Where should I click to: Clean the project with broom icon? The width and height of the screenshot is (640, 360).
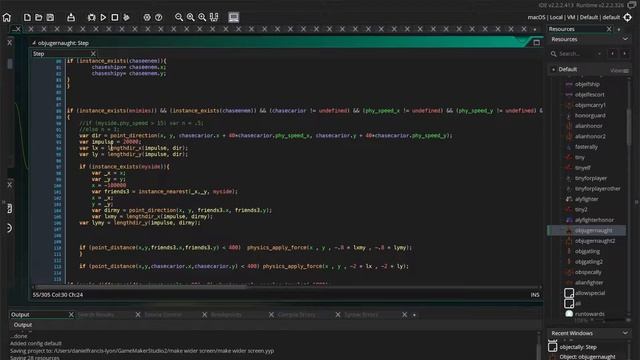(127, 17)
